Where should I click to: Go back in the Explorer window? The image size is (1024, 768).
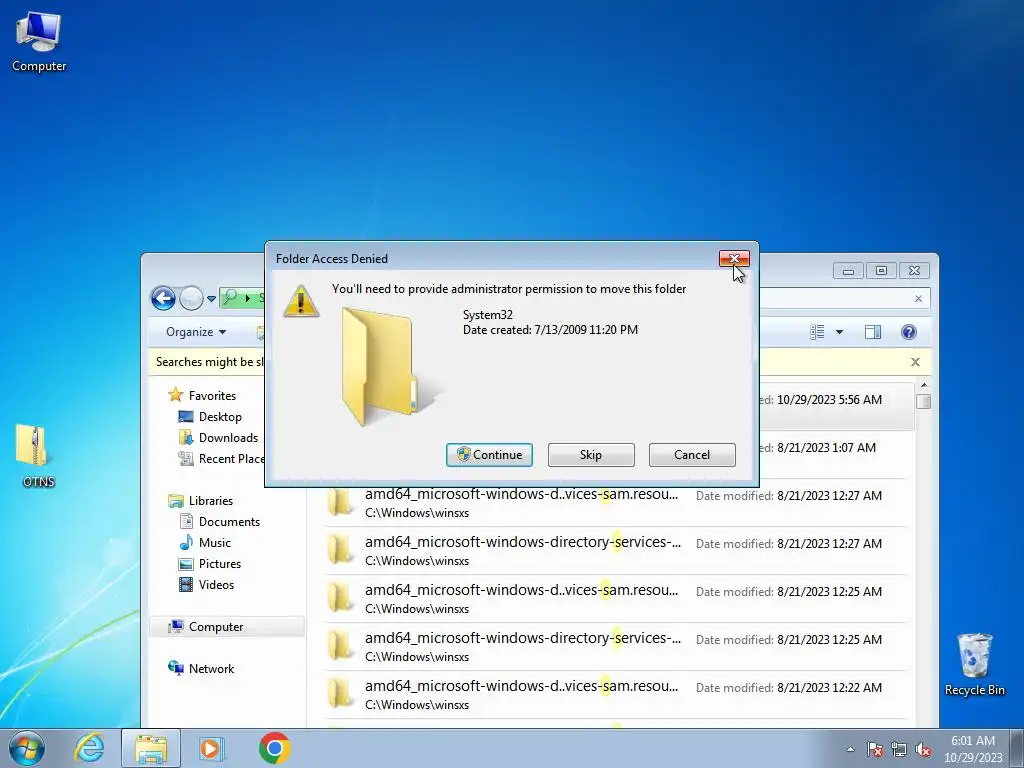click(163, 298)
